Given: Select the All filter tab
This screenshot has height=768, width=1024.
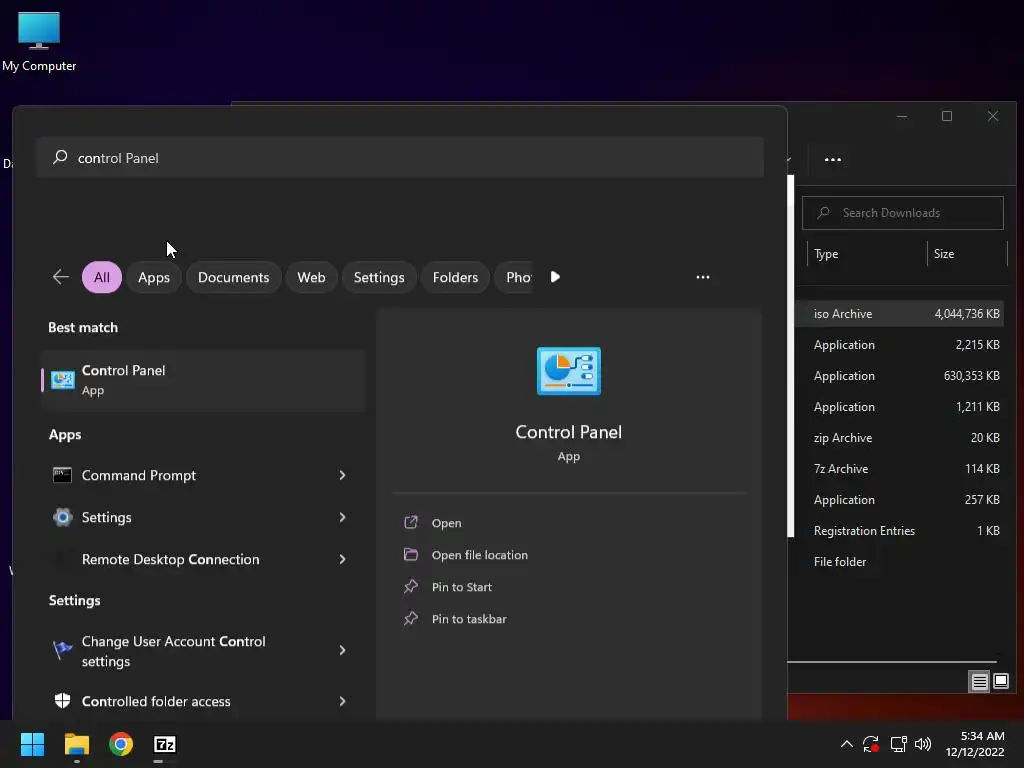Looking at the screenshot, I should (102, 277).
